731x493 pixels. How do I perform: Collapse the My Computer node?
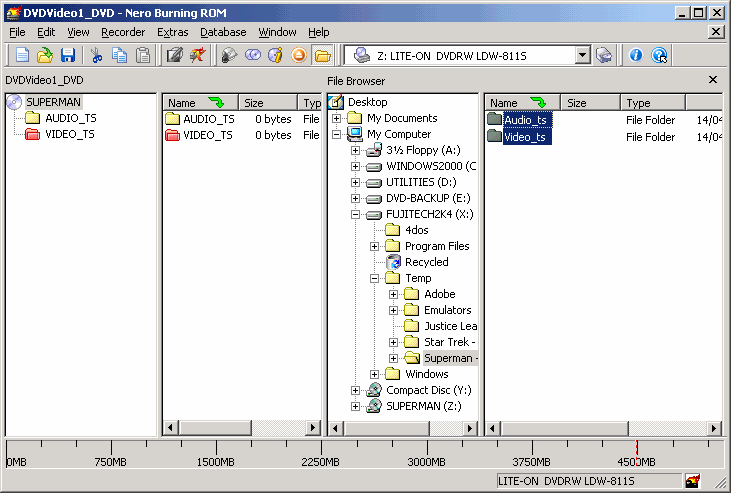pos(336,134)
